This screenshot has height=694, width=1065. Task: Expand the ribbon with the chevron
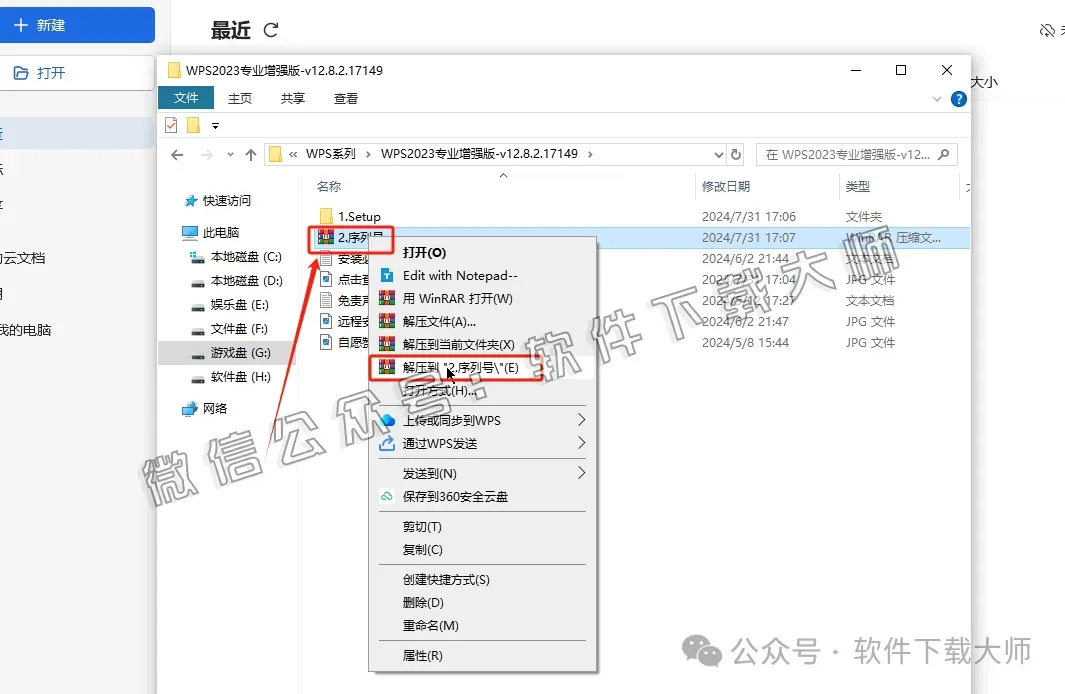click(937, 99)
